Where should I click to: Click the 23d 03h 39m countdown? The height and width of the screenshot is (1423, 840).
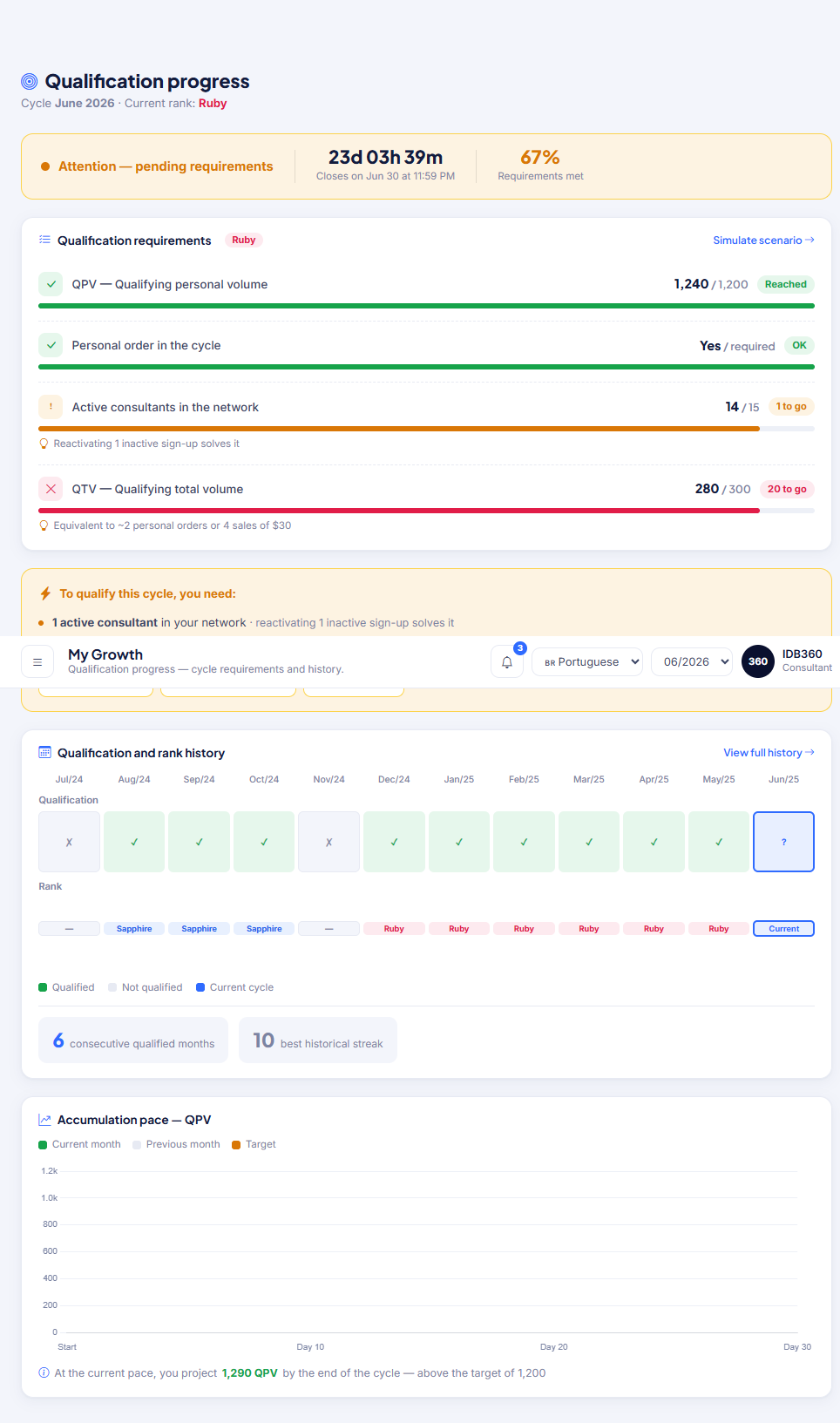385,158
